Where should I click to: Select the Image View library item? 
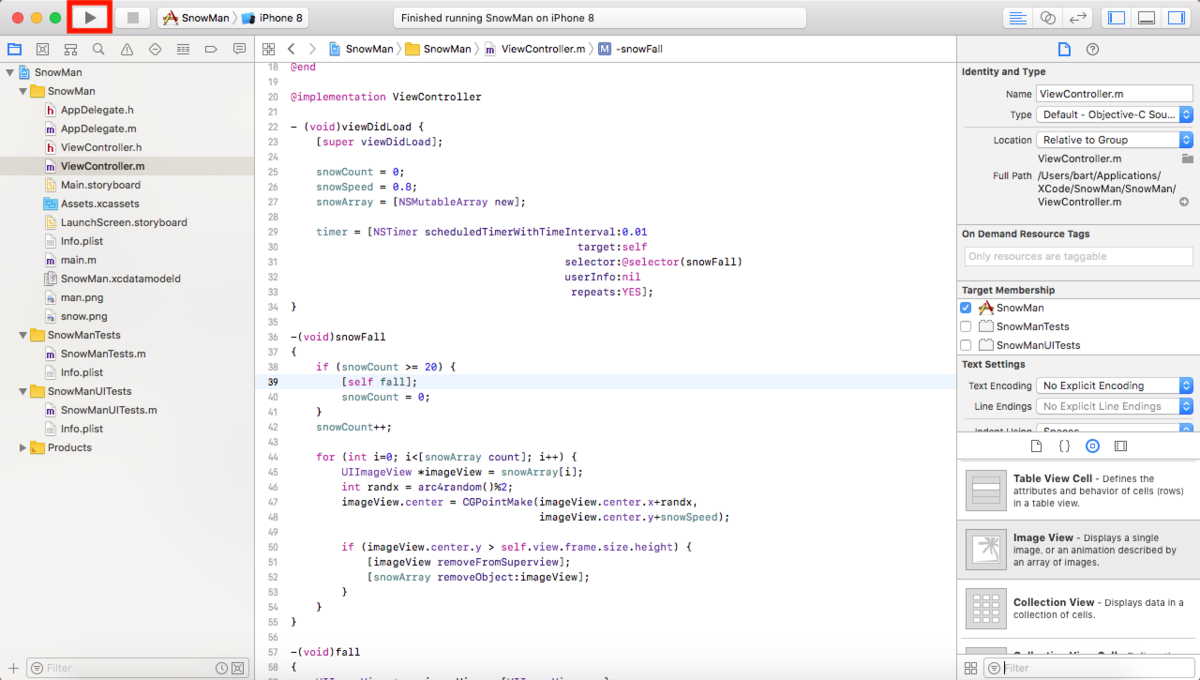pos(1079,549)
